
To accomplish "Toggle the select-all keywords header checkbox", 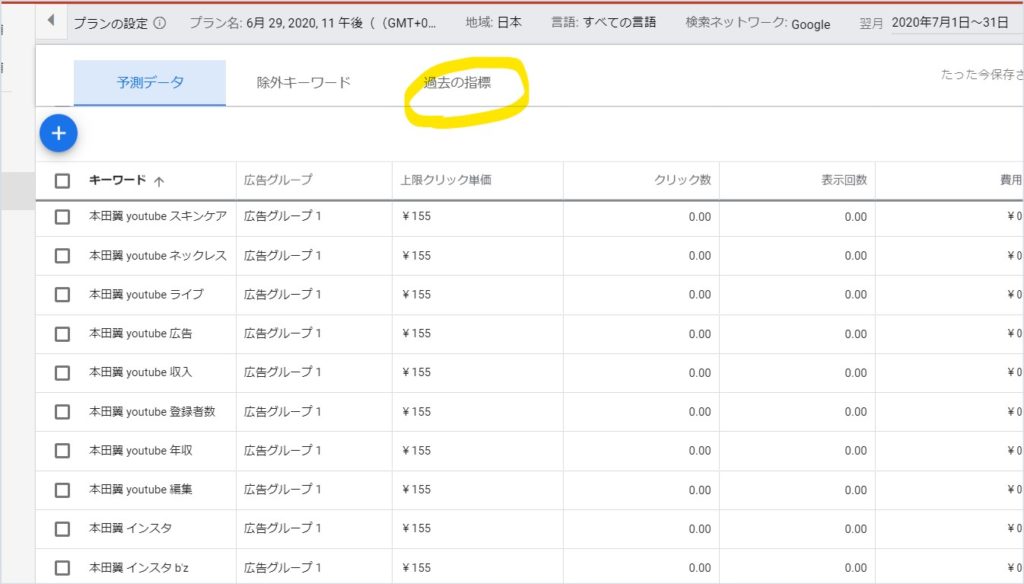I will click(63, 181).
